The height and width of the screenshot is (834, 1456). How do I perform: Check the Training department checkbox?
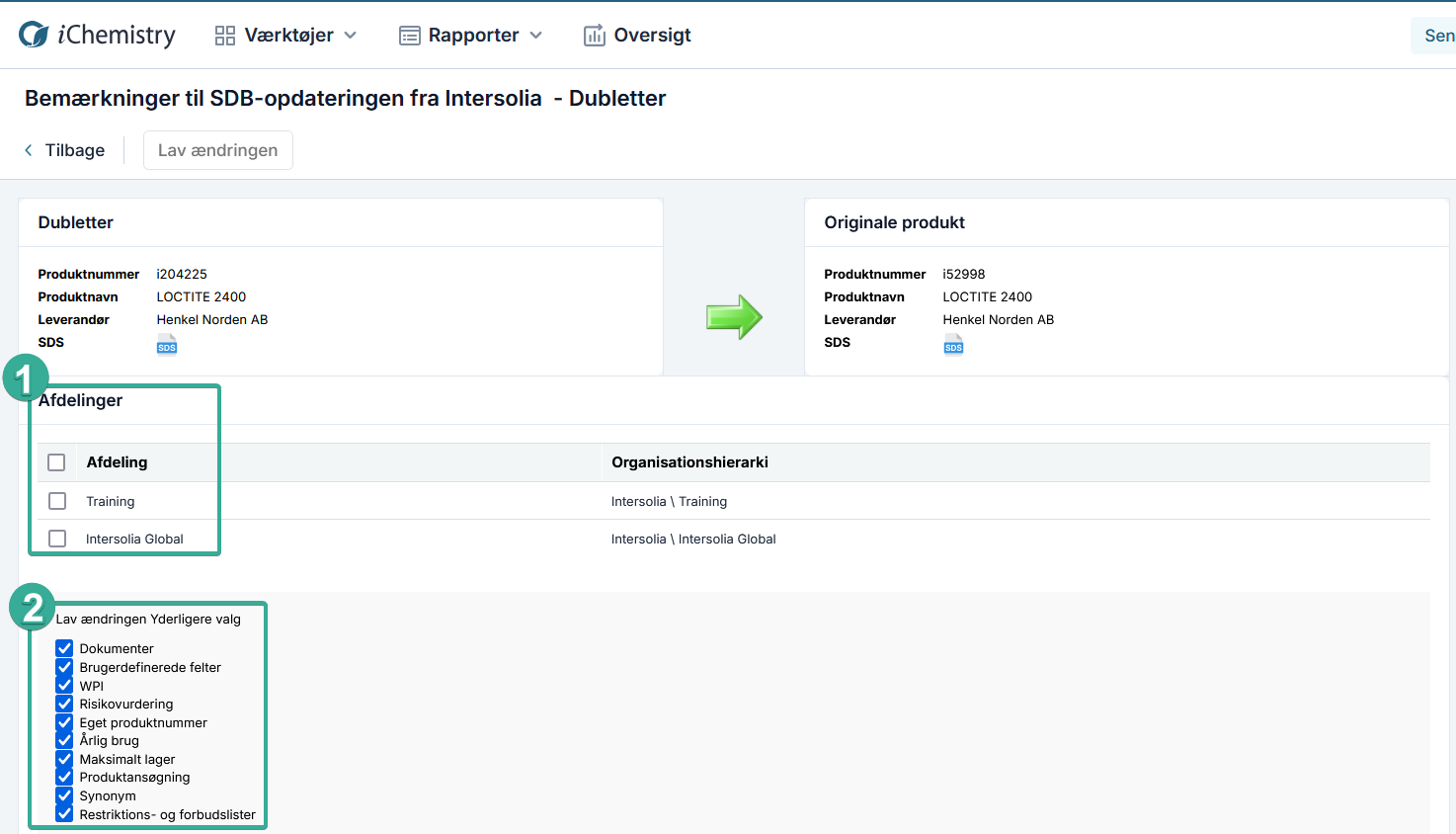pos(57,501)
